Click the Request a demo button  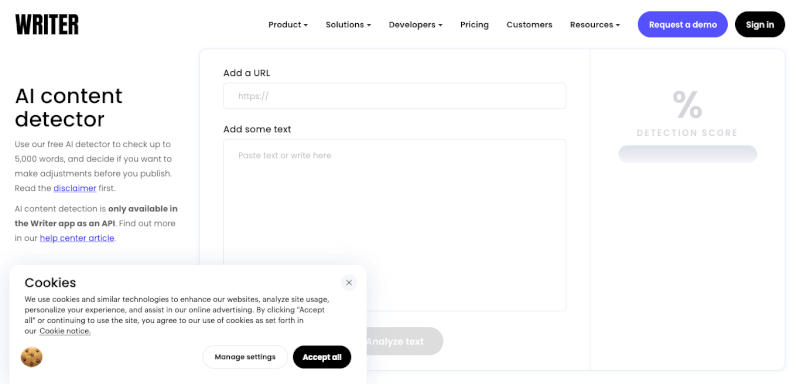[683, 24]
